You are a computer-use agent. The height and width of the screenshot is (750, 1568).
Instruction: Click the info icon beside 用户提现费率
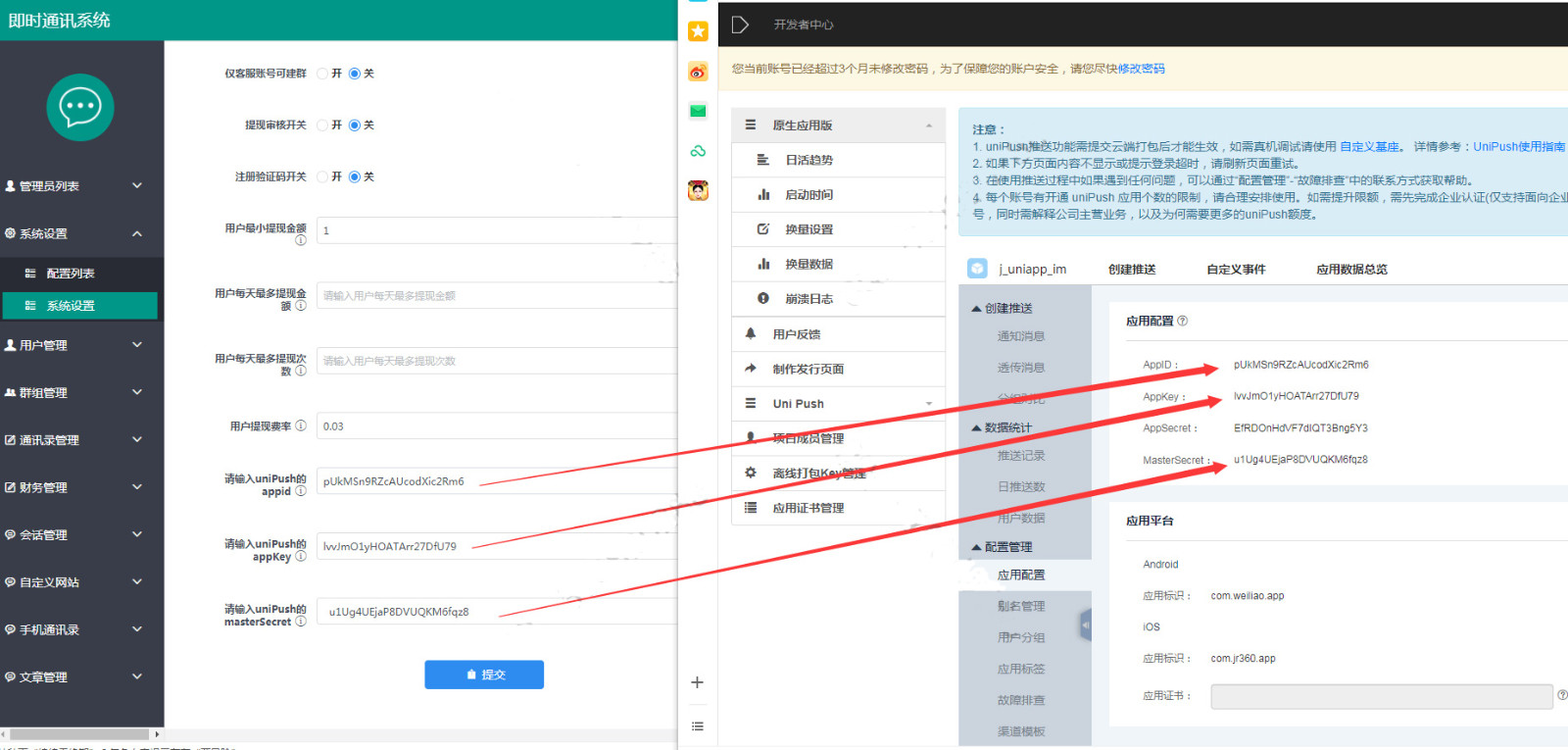pos(301,425)
